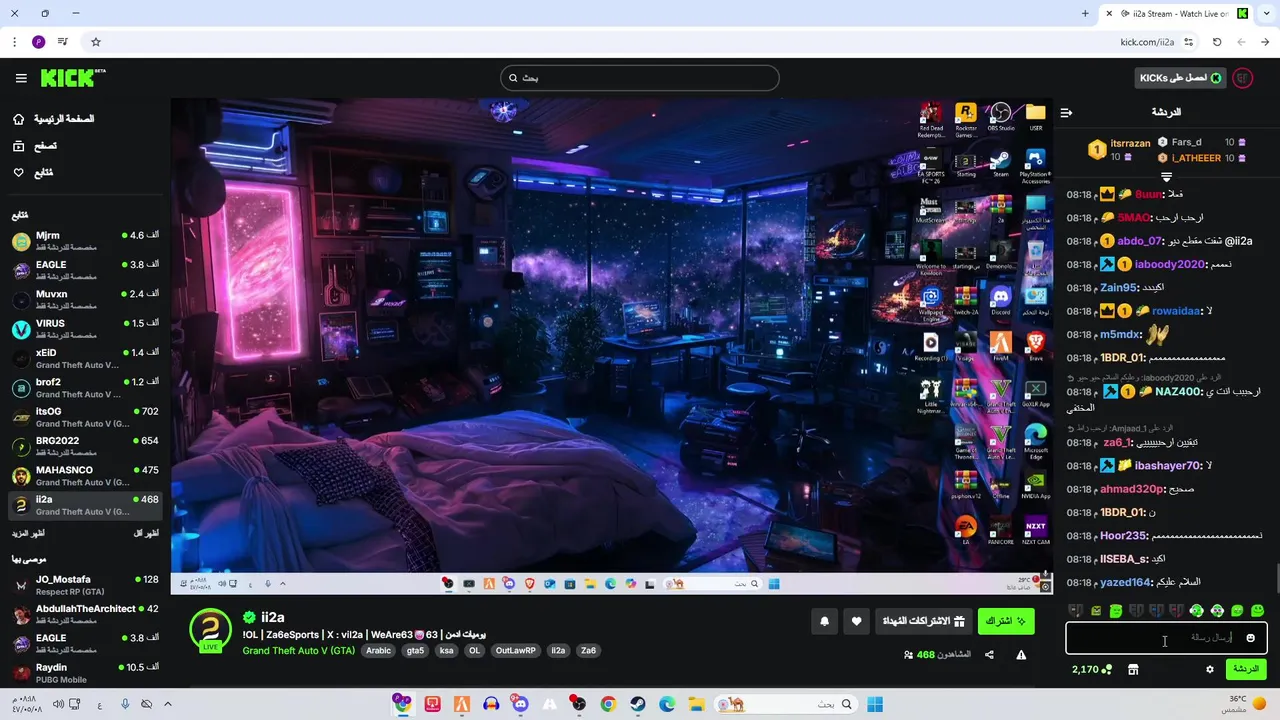Click the OutLawRP tag
Screen dimensions: 1280x720
[x=516, y=651]
